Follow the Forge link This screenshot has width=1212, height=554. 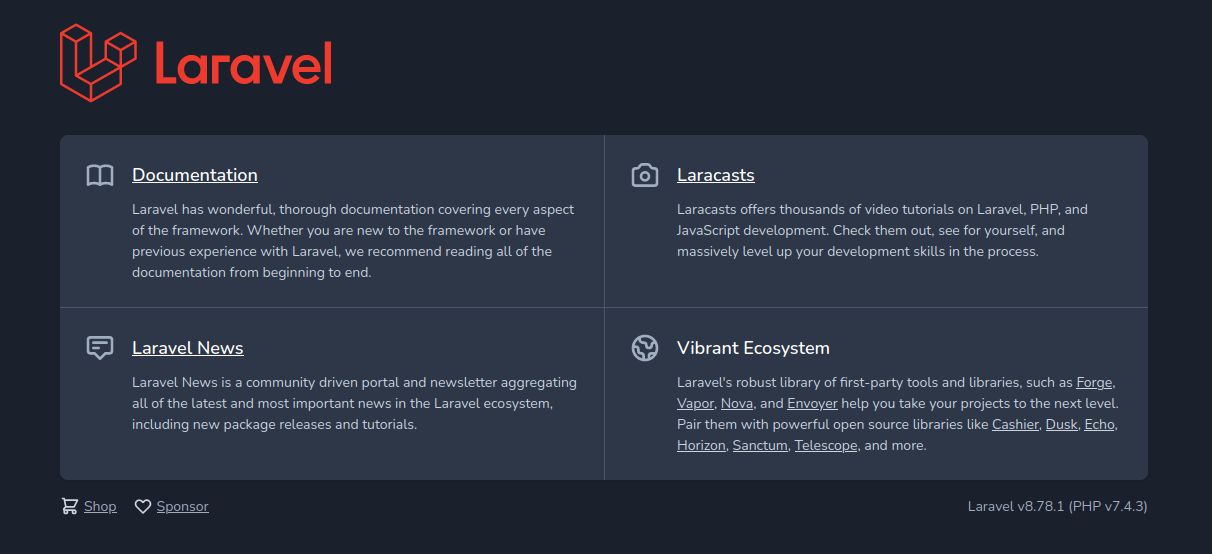pos(1094,382)
